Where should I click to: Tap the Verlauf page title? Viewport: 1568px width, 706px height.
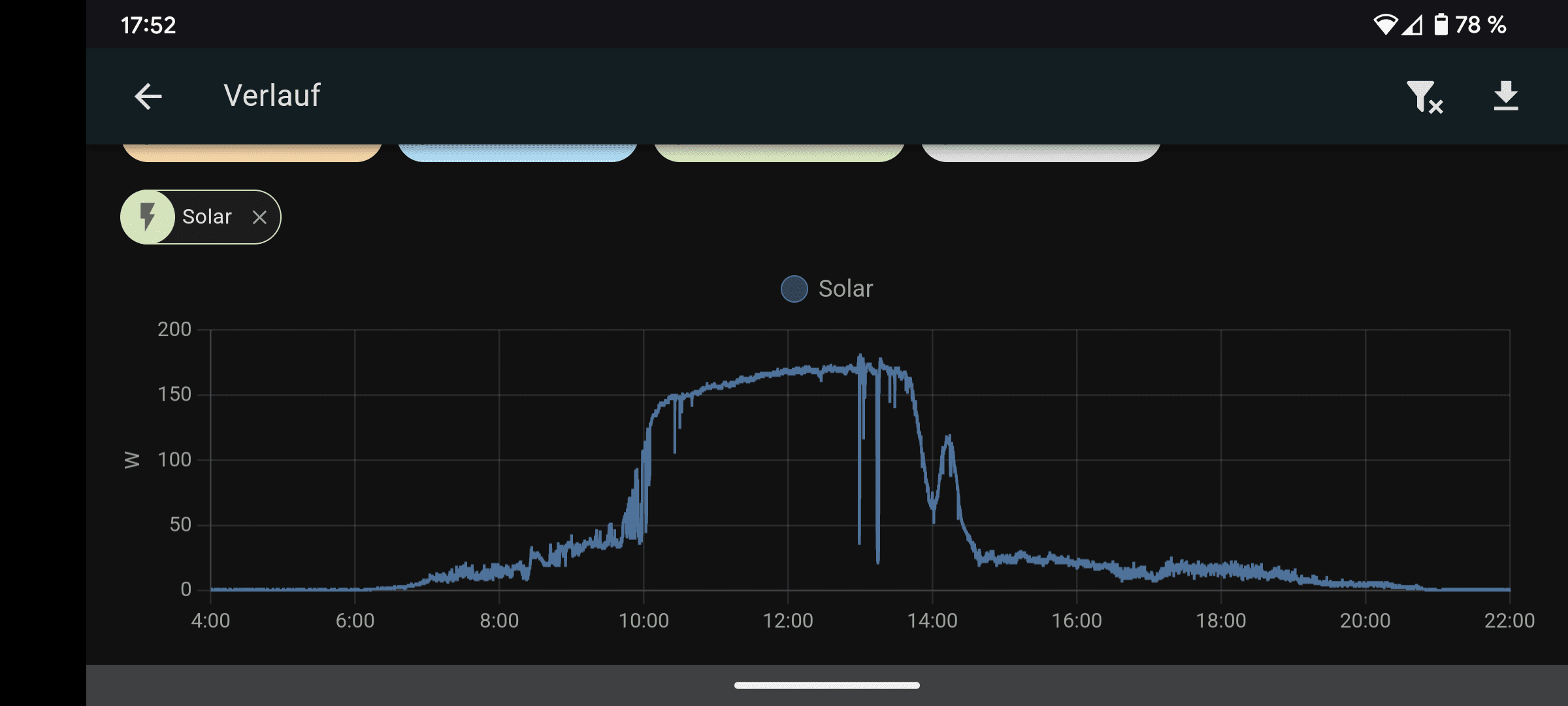click(x=272, y=96)
